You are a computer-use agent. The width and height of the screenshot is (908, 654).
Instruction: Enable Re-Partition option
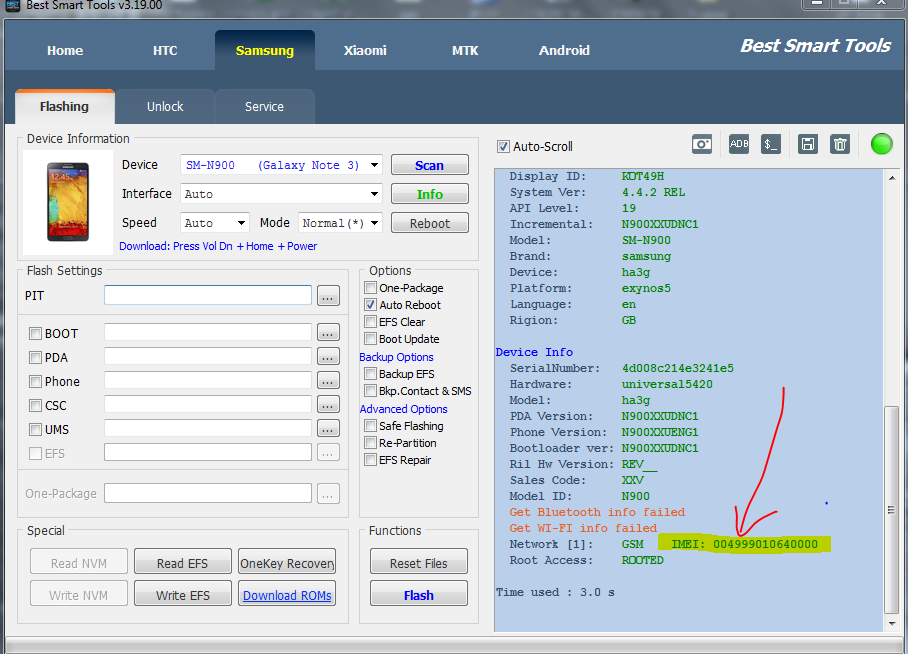371,443
